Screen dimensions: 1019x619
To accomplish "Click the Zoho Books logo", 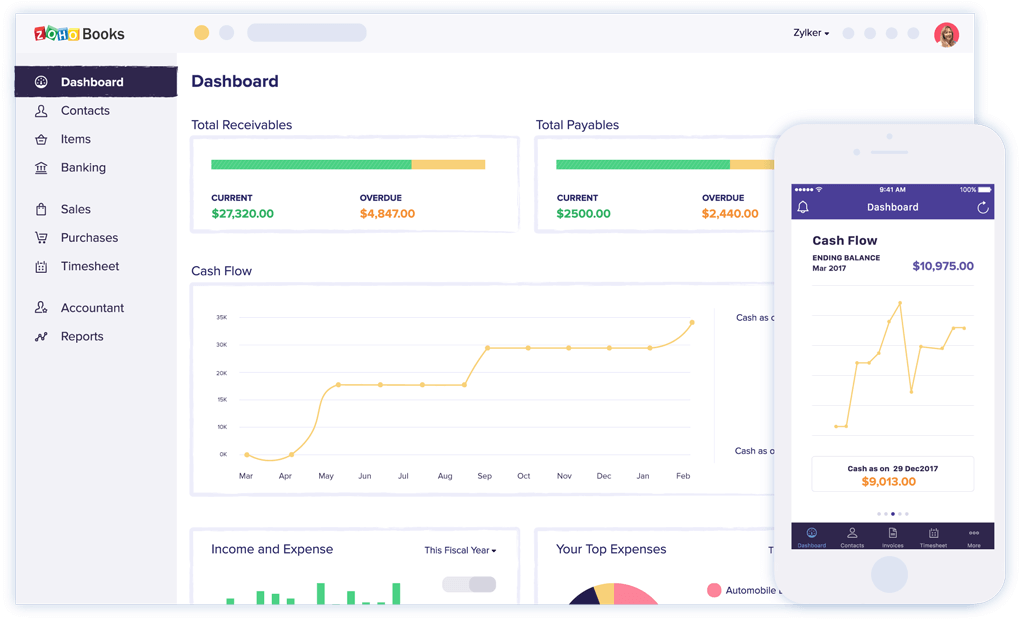I will click(79, 33).
